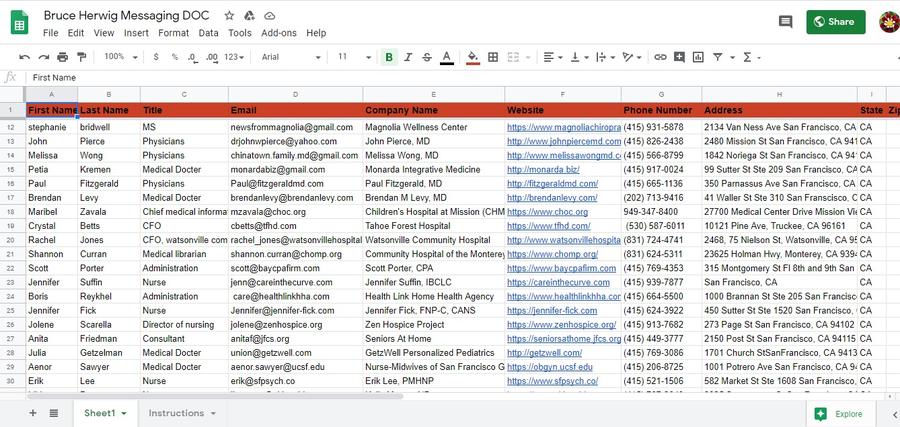This screenshot has width=900, height=427.
Task: Select the cbetts@tfhd.com cell
Action: click(295, 226)
